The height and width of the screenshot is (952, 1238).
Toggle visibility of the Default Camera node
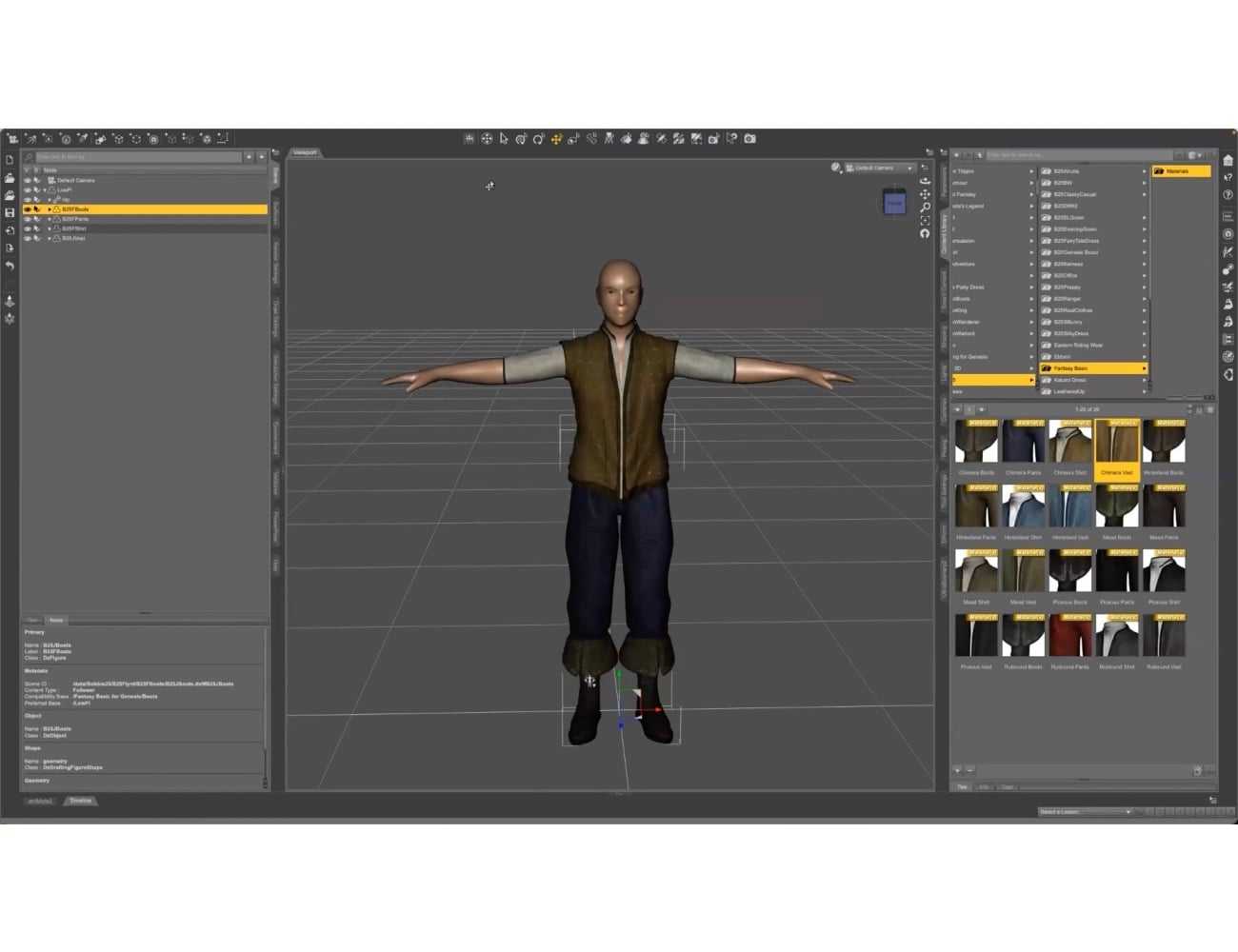click(x=28, y=180)
